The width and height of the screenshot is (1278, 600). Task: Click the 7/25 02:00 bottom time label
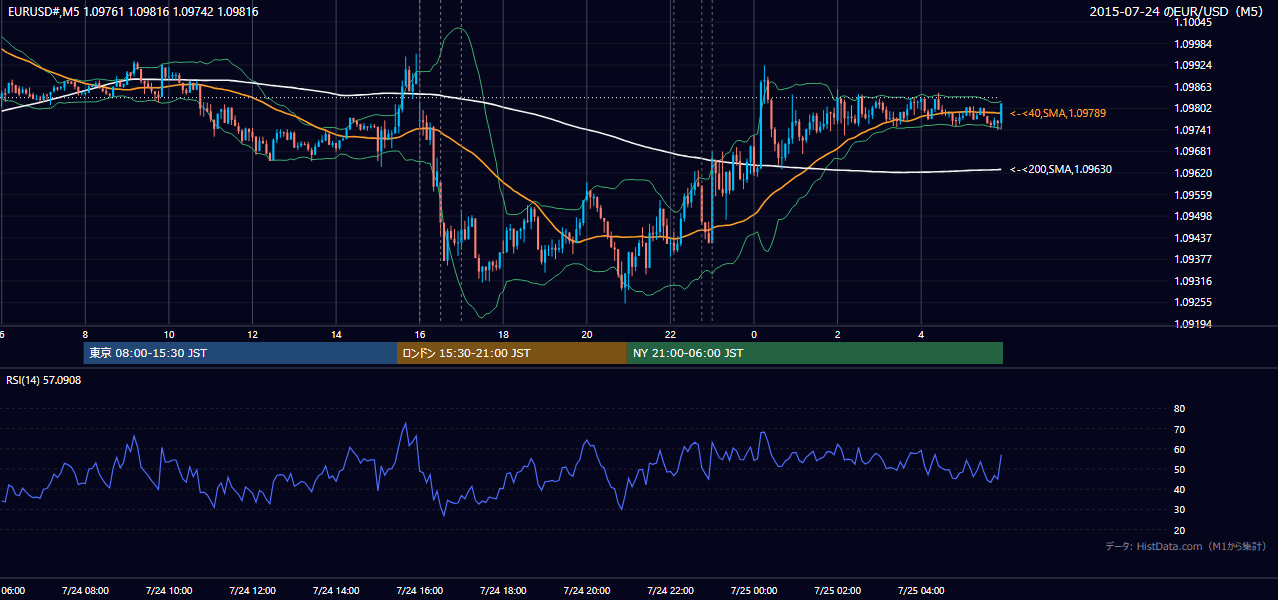(x=837, y=590)
